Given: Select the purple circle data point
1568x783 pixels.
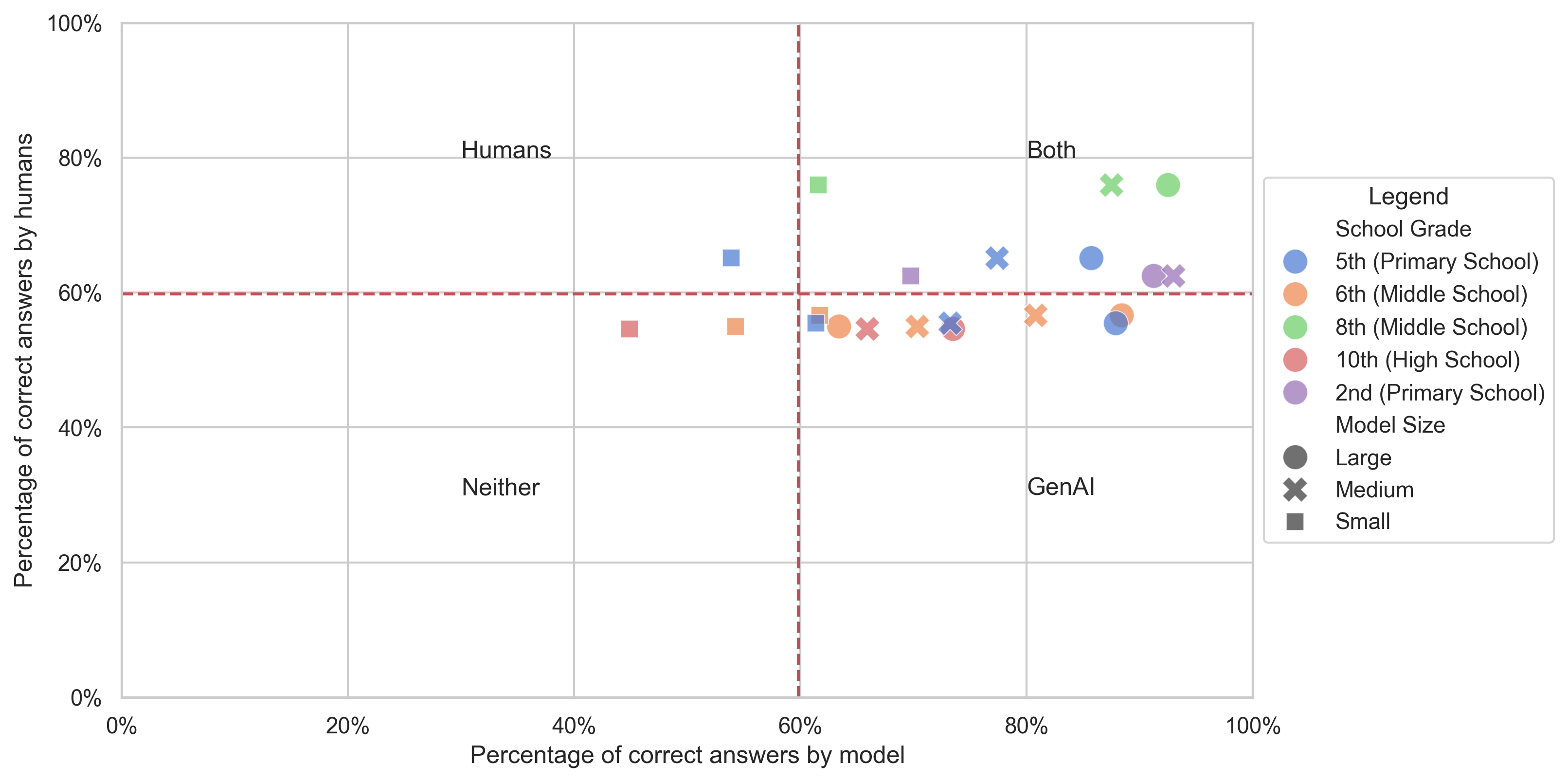Looking at the screenshot, I should pos(1153,276).
